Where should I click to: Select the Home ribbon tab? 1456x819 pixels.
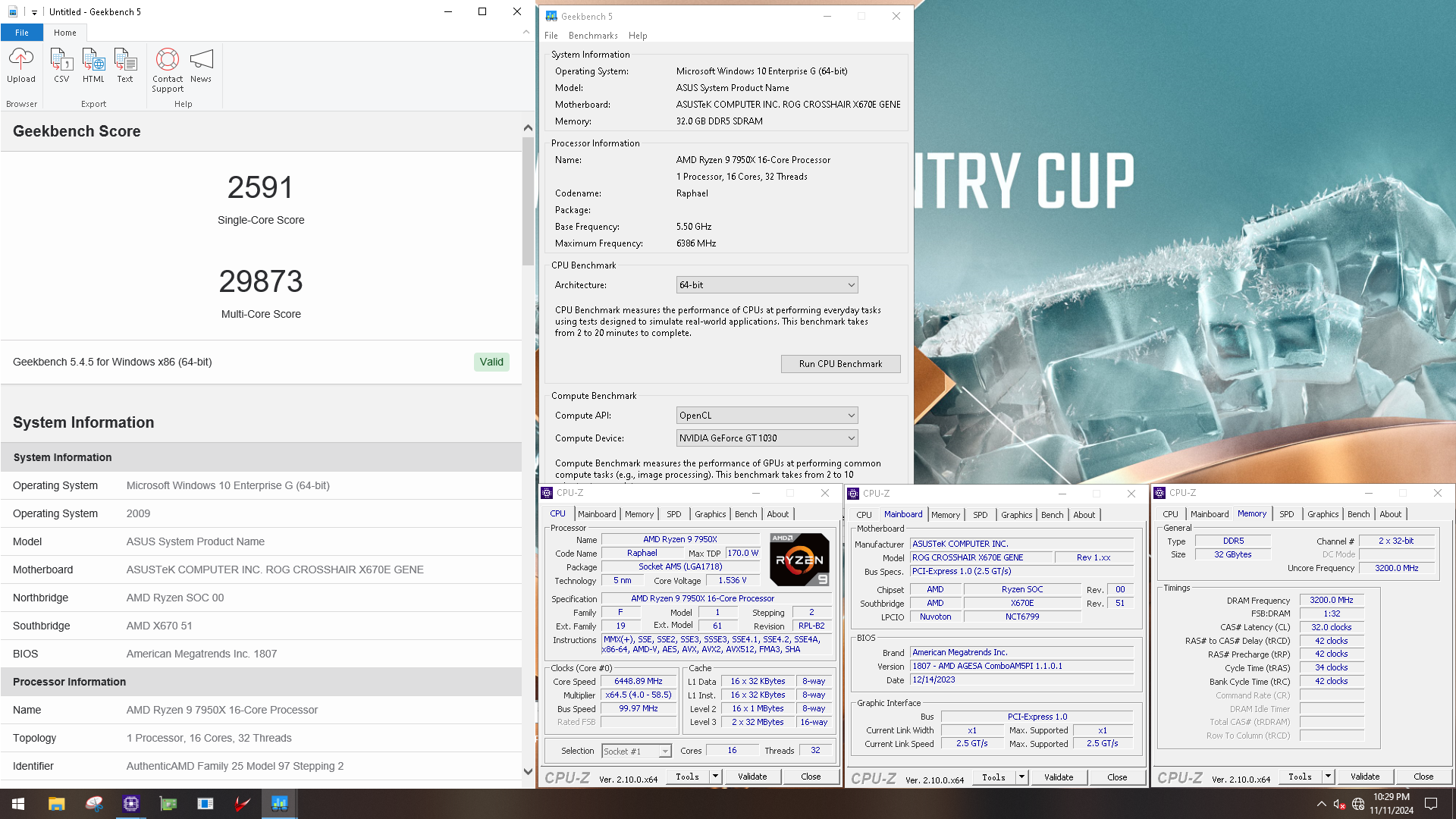[x=65, y=33]
